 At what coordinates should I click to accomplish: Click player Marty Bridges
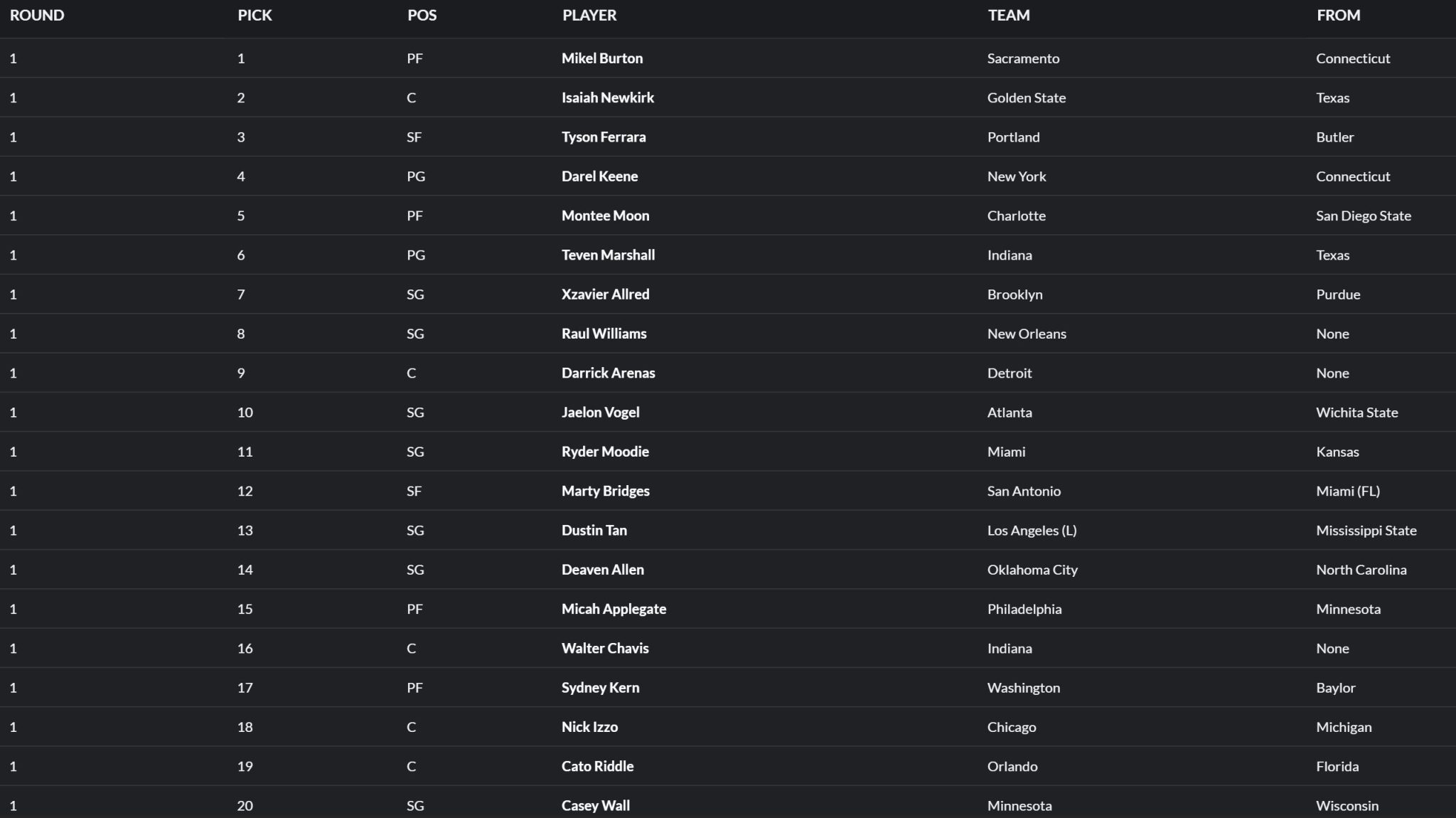(x=605, y=491)
